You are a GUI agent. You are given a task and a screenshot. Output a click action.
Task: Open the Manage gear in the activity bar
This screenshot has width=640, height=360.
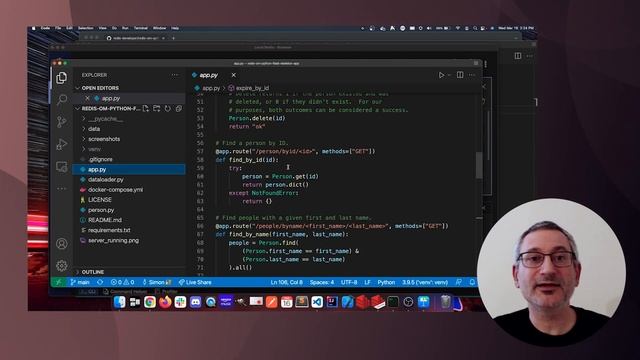click(62, 266)
